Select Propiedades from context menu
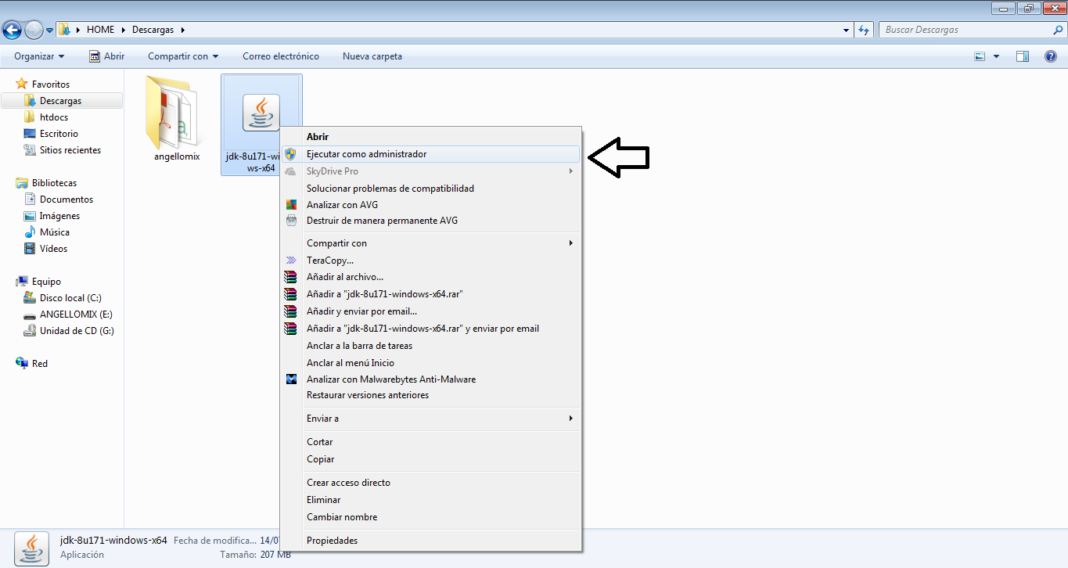Viewport: 1068px width, 568px height. (332, 540)
